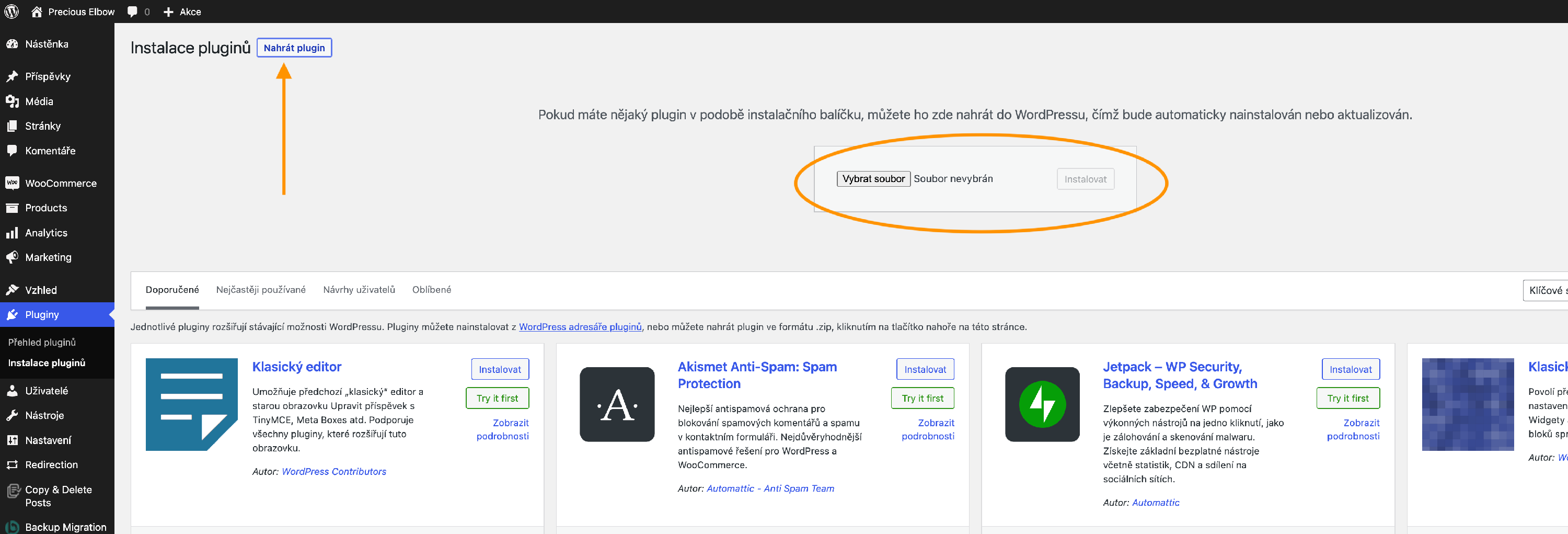Click the Stránky pages icon
1568x534 pixels.
(x=12, y=126)
